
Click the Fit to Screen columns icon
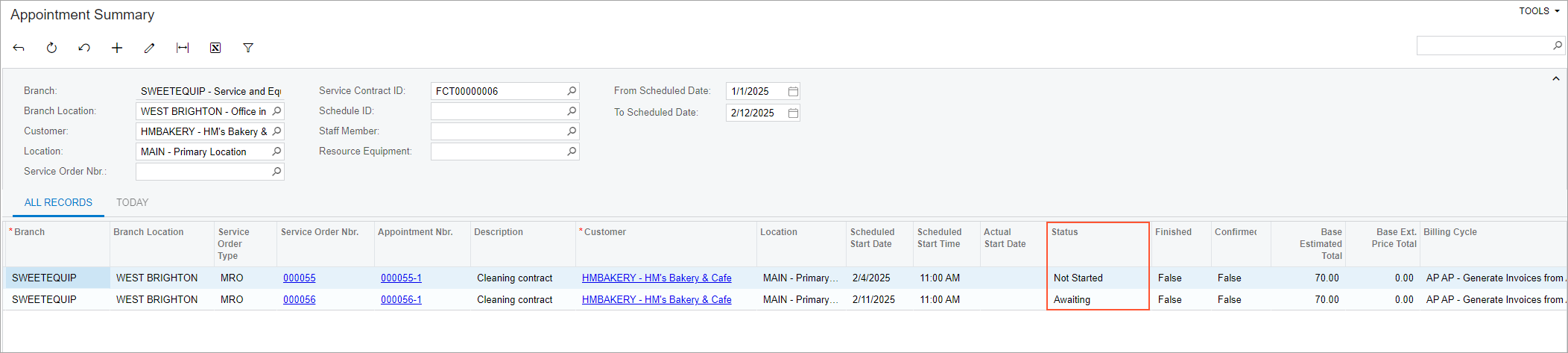[183, 48]
